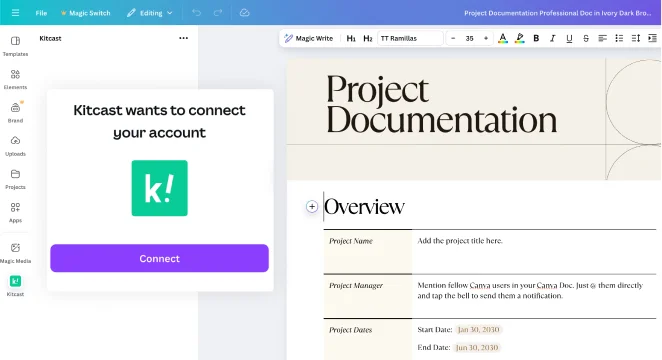
Task: Open the Apps sidebar tab
Action: click(15, 213)
